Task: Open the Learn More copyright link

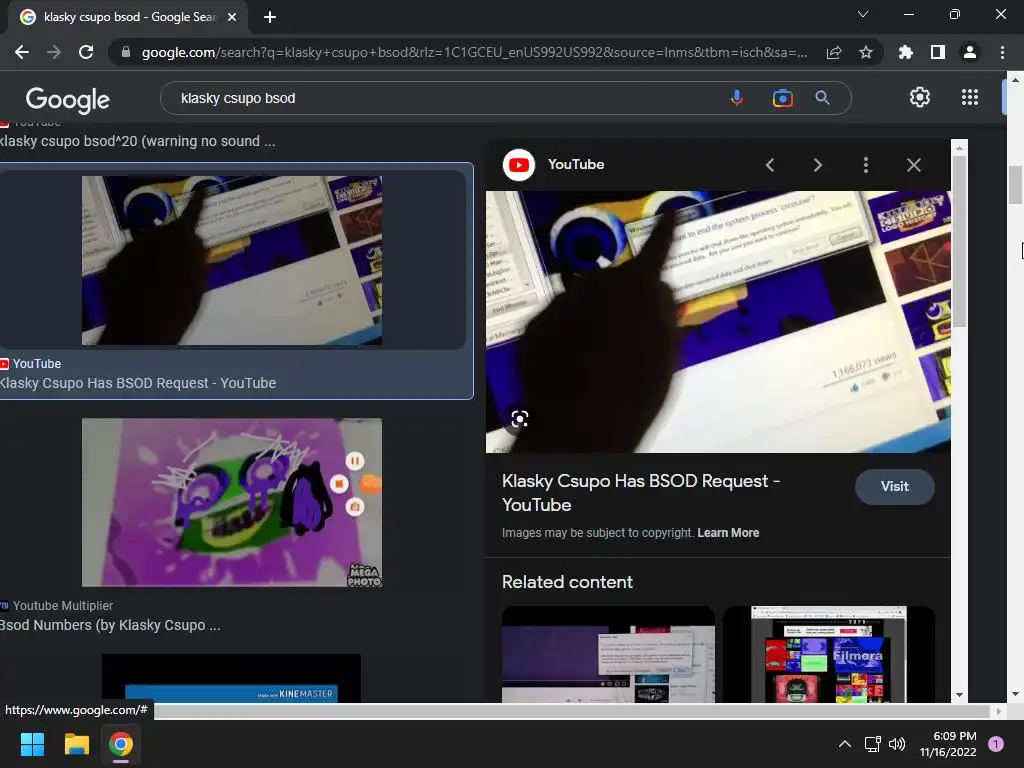Action: pos(728,533)
